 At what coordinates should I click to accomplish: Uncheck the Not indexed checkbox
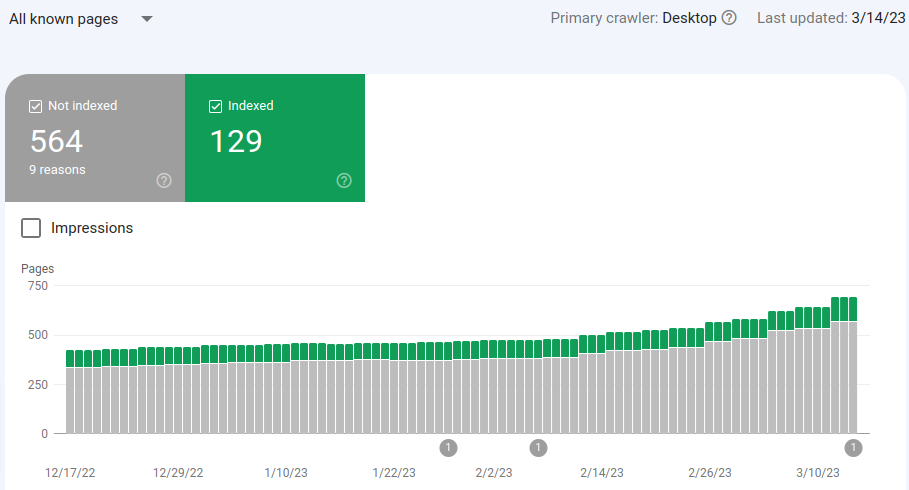click(36, 106)
